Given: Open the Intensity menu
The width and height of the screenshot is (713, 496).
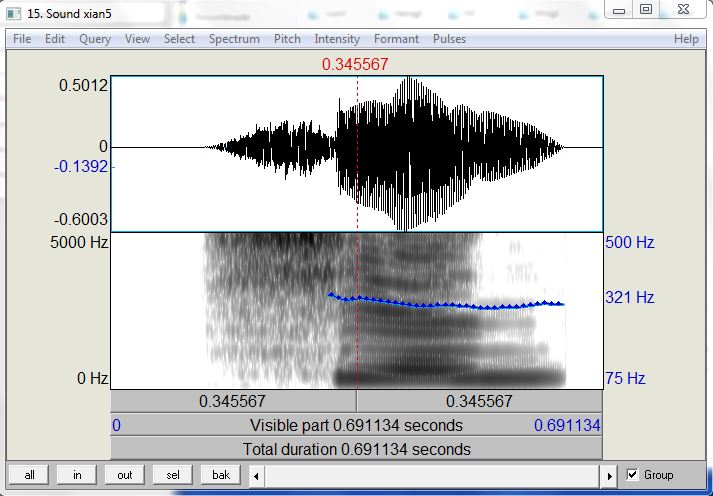Looking at the screenshot, I should click(x=337, y=39).
